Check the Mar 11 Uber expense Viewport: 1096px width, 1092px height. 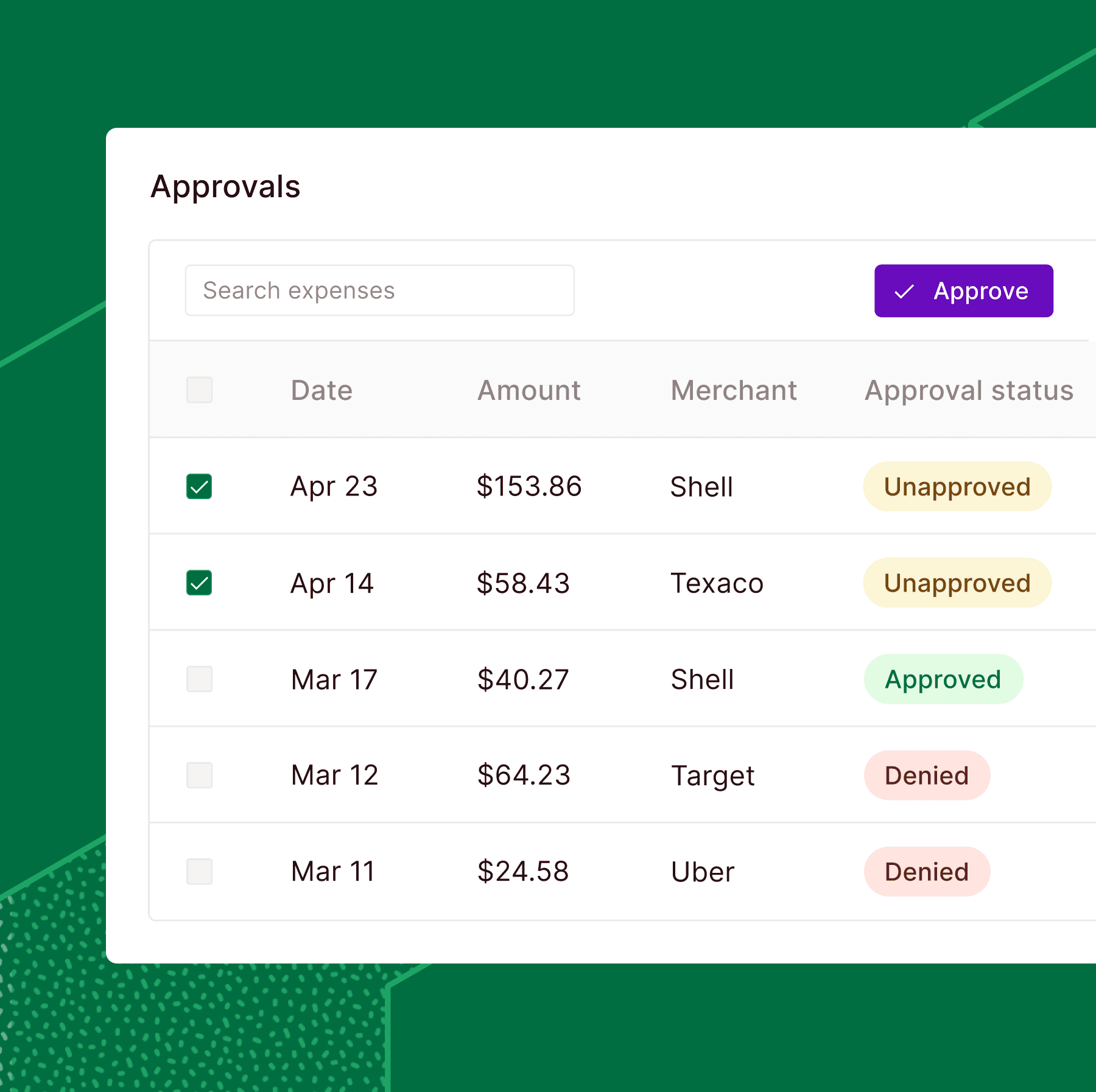[x=198, y=872]
